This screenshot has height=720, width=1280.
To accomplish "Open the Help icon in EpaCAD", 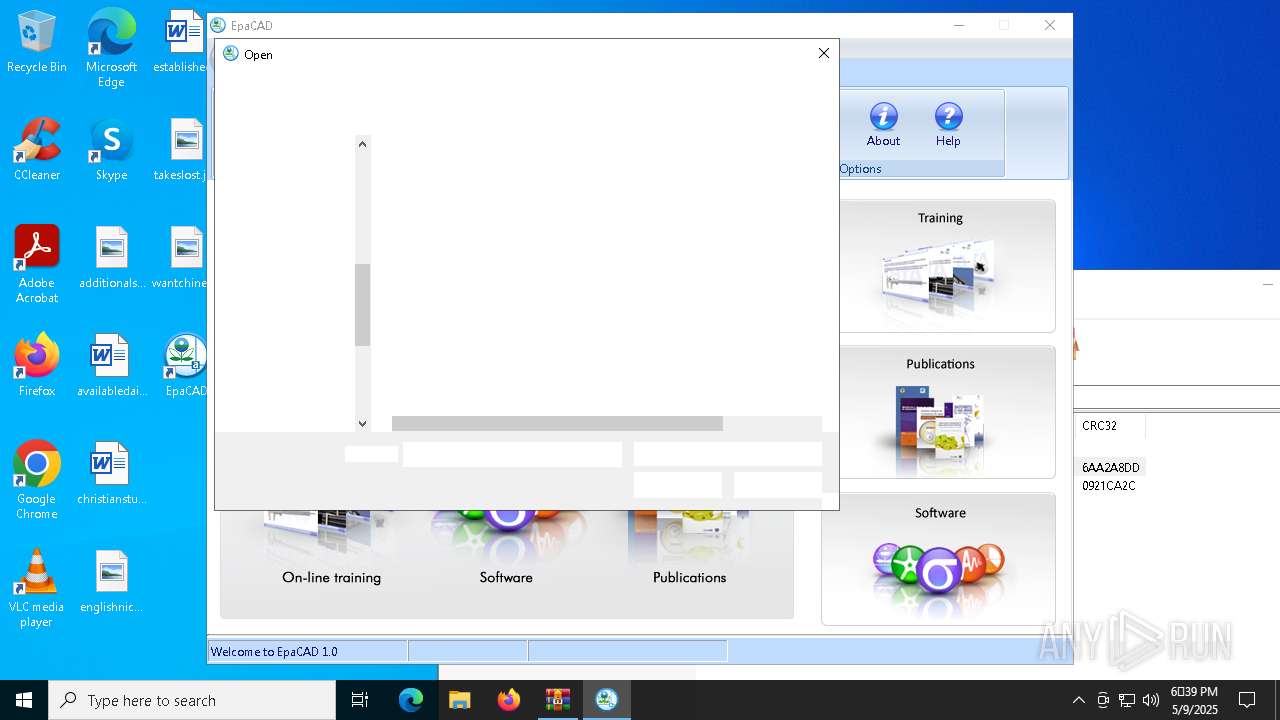I will pos(948,125).
